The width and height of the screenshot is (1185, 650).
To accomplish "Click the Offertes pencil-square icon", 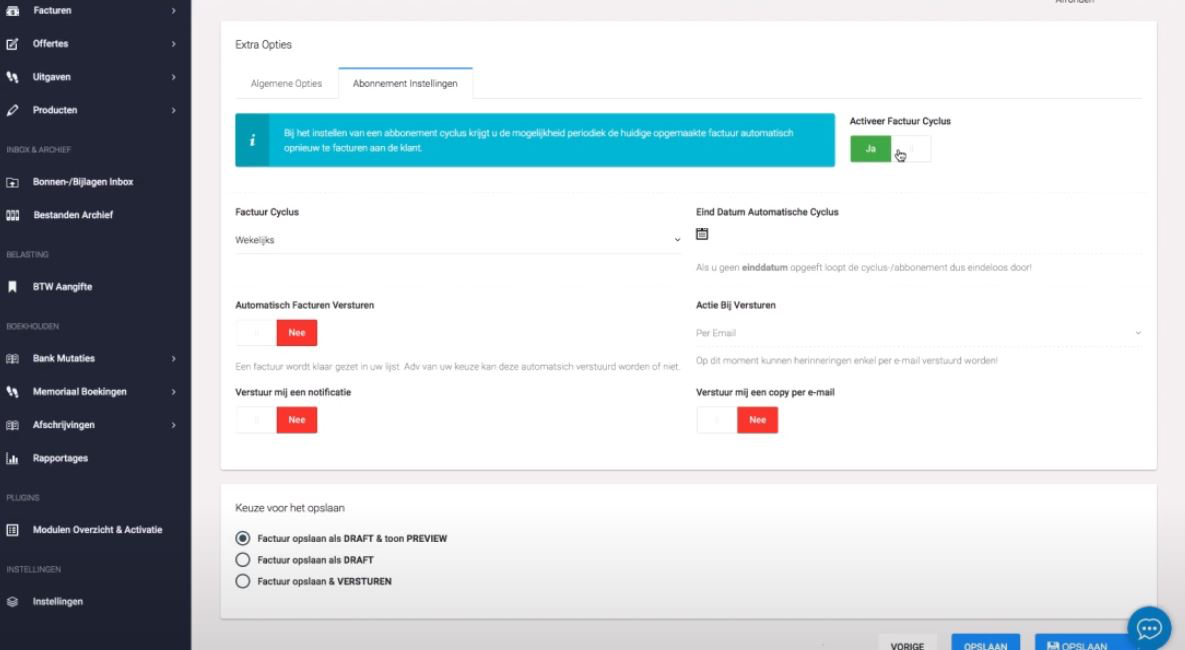I will tap(12, 44).
